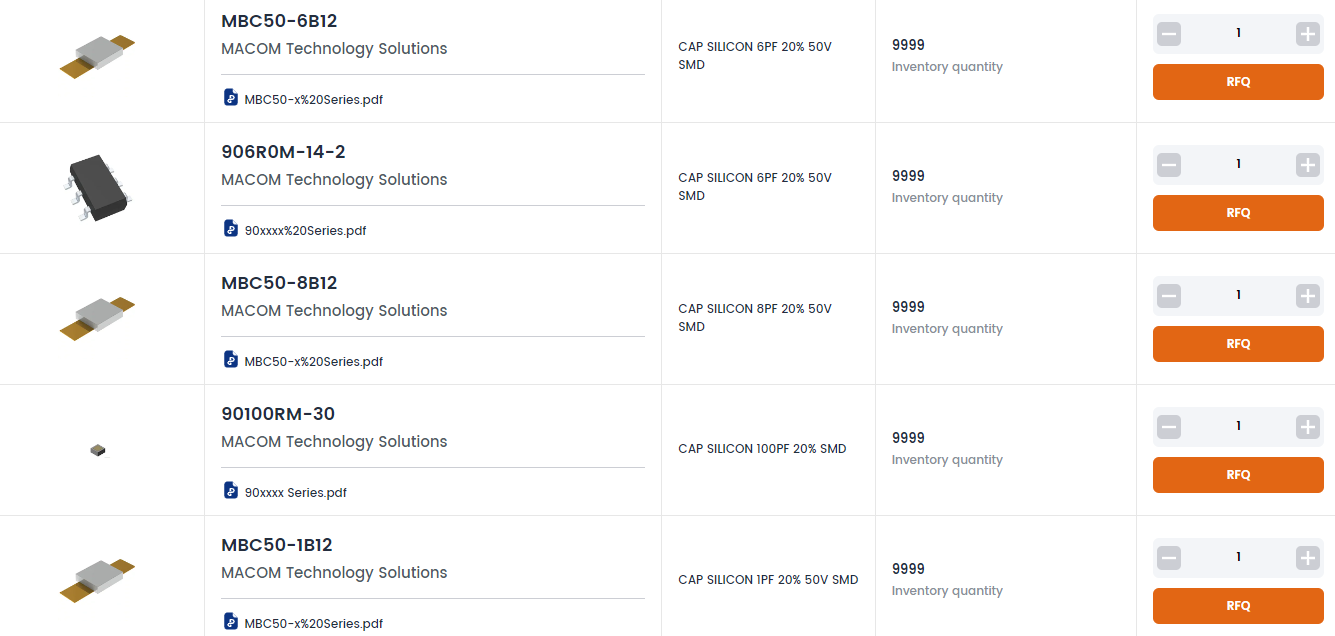Click the PDF icon beside the 906R0M-14-2 datasheet
The image size is (1335, 636).
[231, 229]
